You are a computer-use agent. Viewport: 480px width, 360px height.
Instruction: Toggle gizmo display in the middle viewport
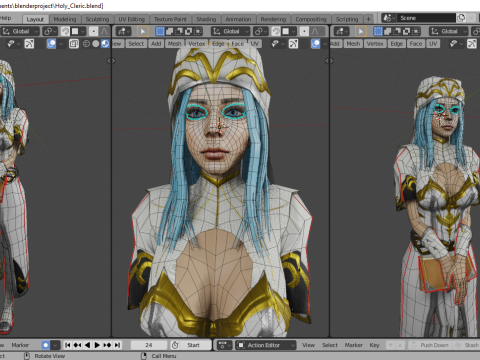tap(293, 44)
